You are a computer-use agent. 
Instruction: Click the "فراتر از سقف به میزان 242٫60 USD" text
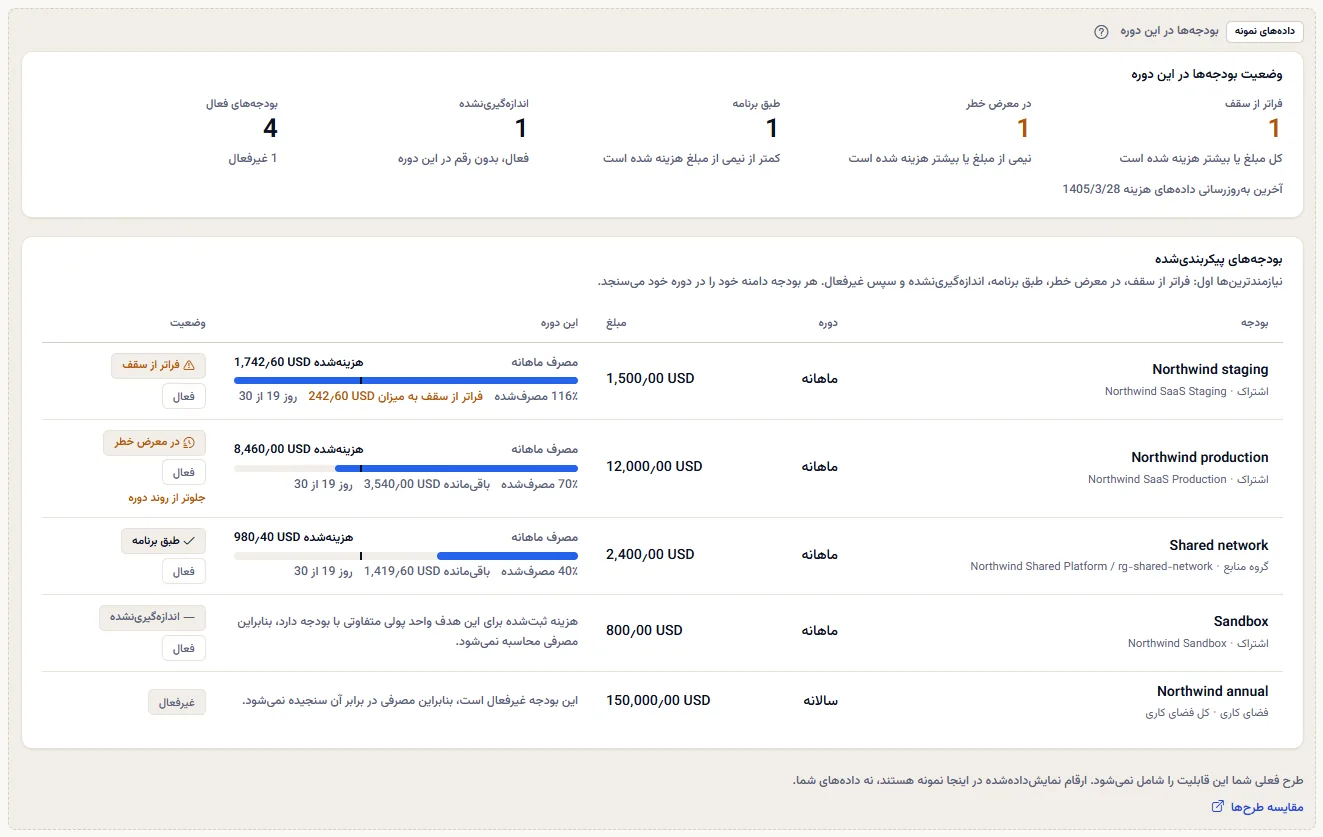395,396
